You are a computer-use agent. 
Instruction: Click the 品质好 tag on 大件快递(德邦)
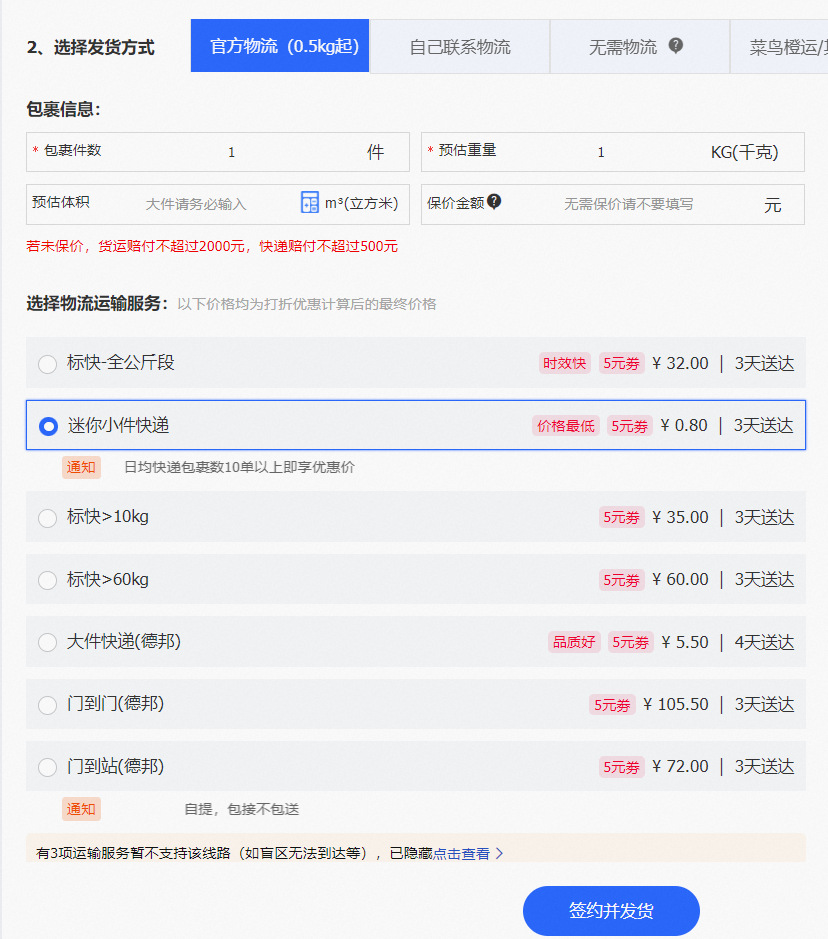[574, 642]
